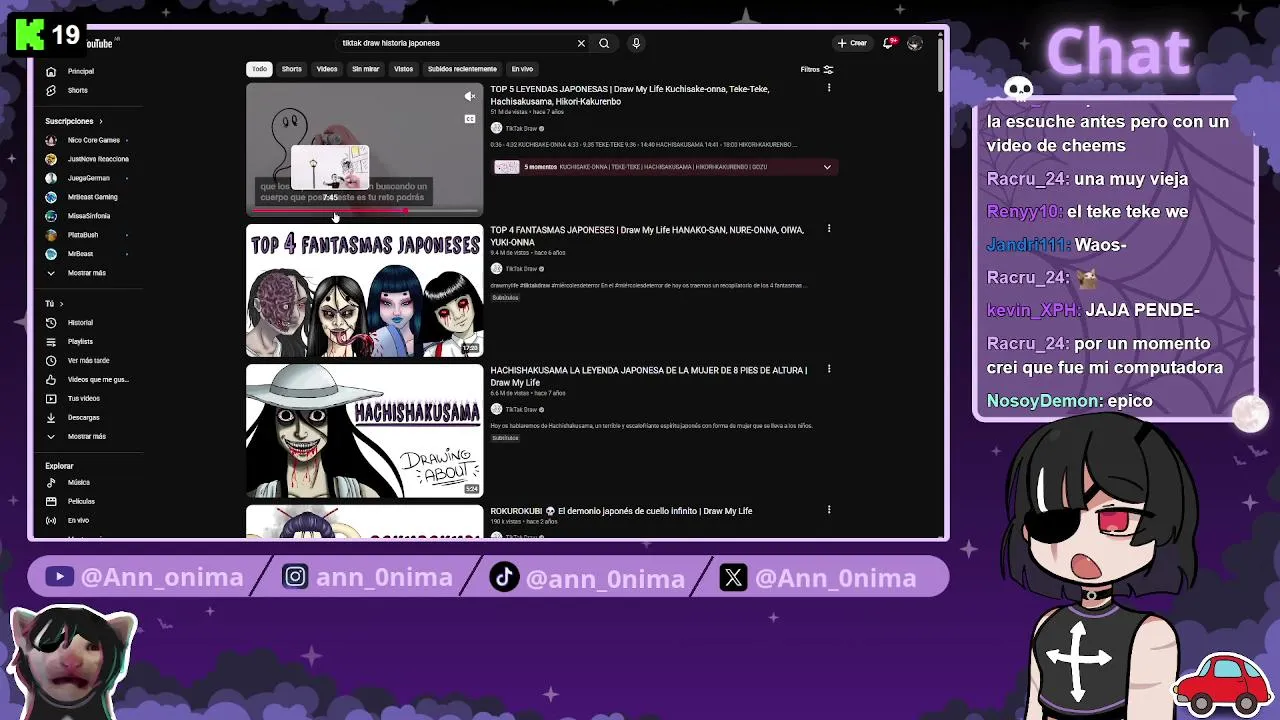The height and width of the screenshot is (720, 1280).
Task: Open Filtros search filters
Action: (817, 70)
